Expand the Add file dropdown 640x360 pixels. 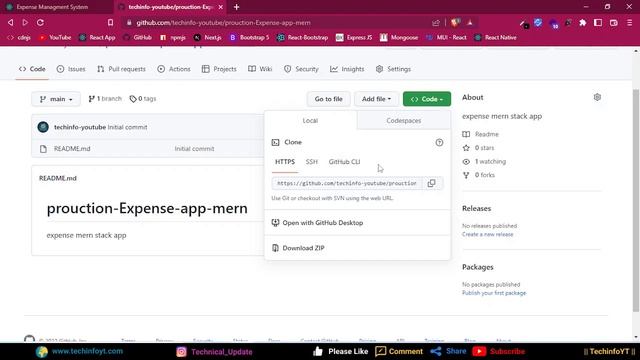pos(376,99)
